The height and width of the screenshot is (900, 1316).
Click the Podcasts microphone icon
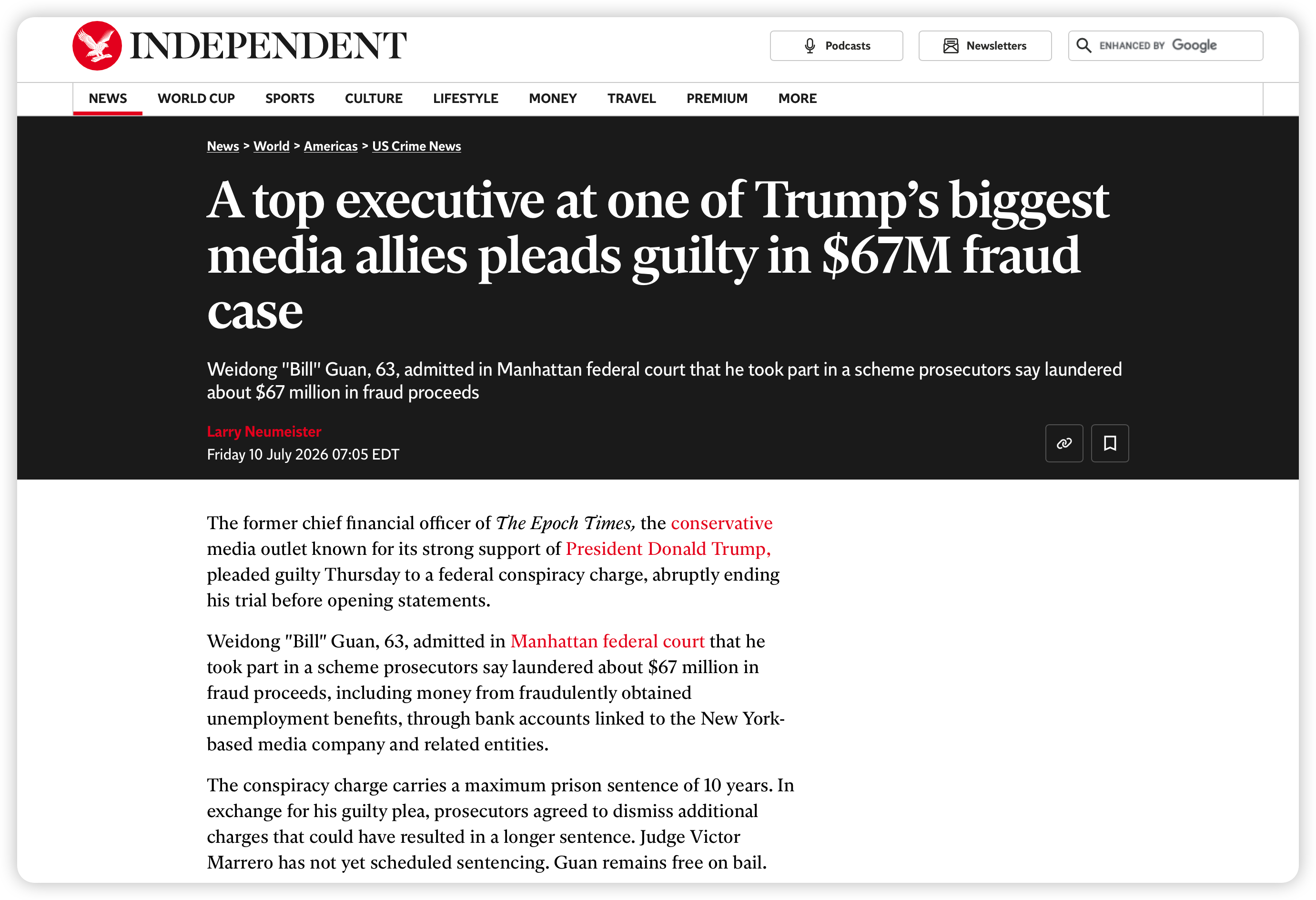(x=809, y=46)
